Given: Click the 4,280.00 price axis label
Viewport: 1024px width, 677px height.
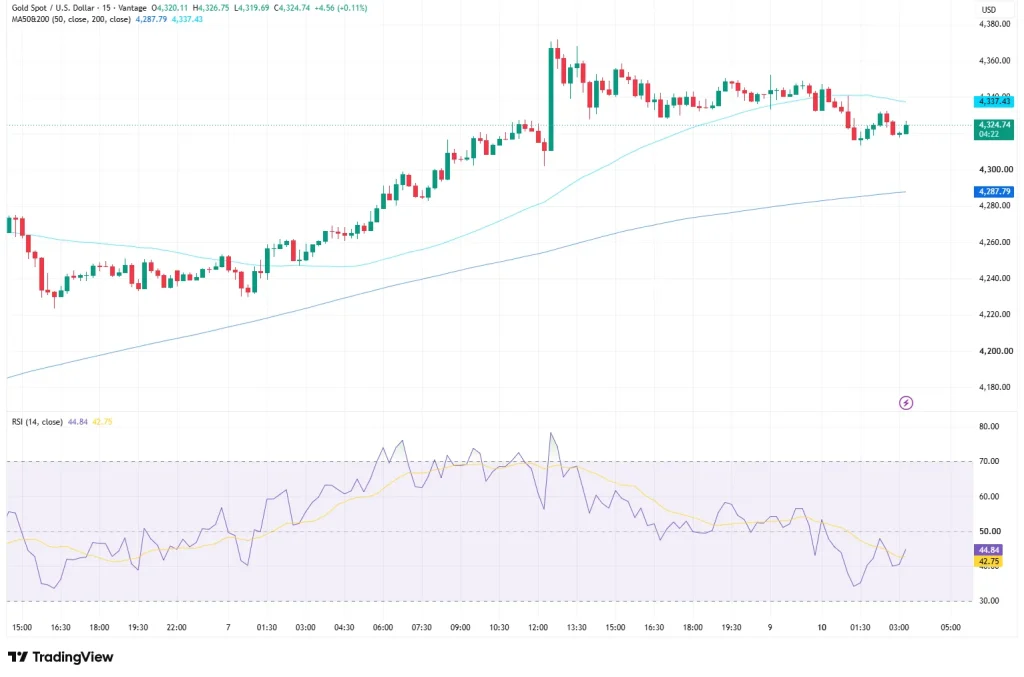Looking at the screenshot, I should point(995,205).
